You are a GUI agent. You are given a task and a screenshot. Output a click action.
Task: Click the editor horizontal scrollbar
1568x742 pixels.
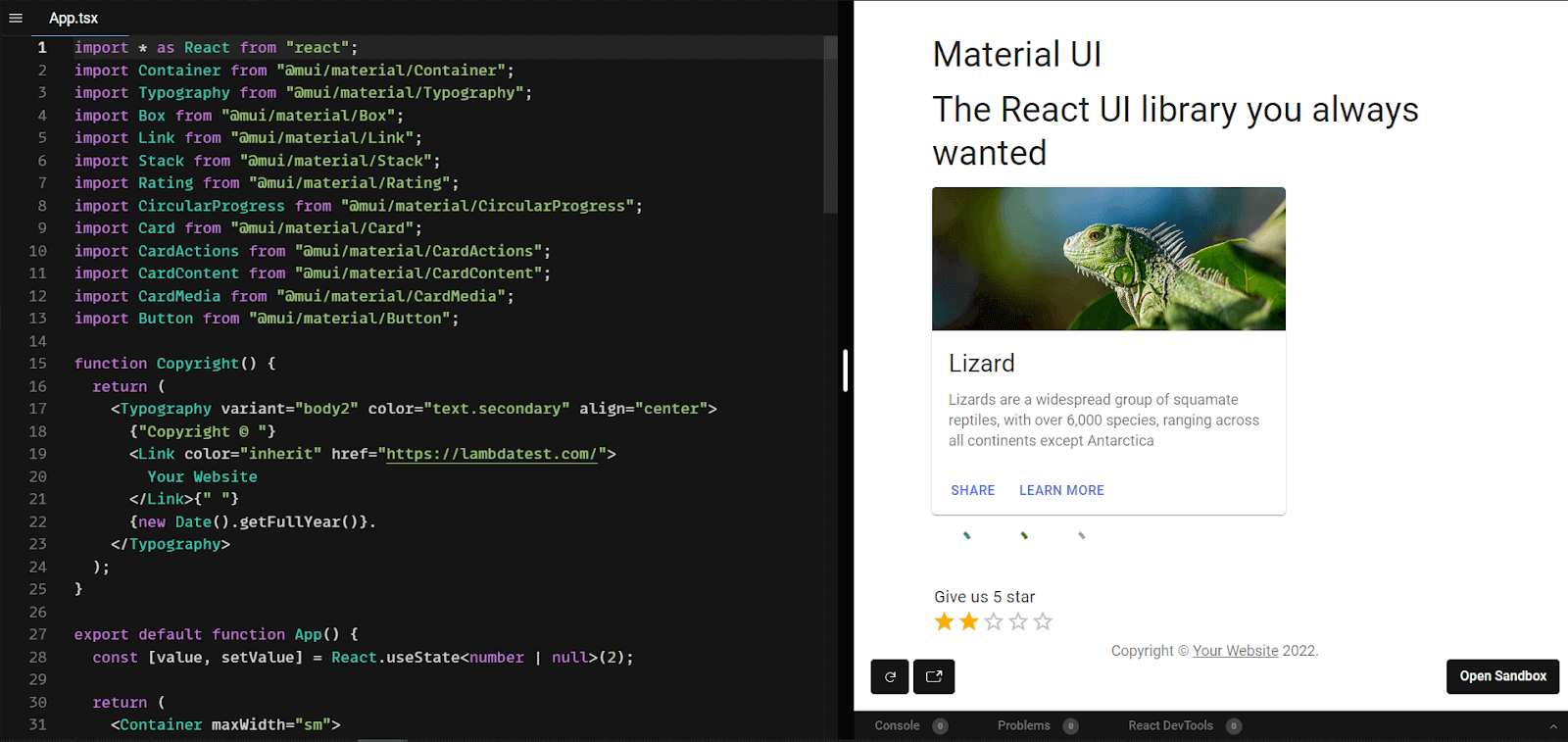click(382, 739)
